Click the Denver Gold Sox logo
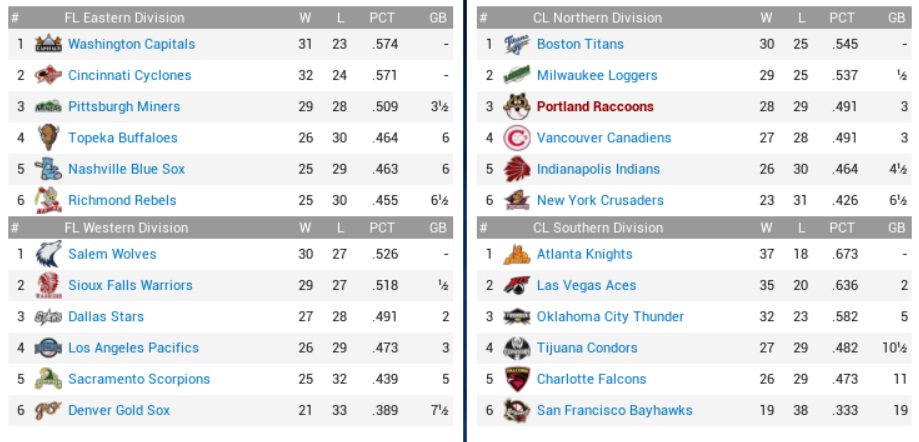Screen dimensions: 919x442 point(48,410)
